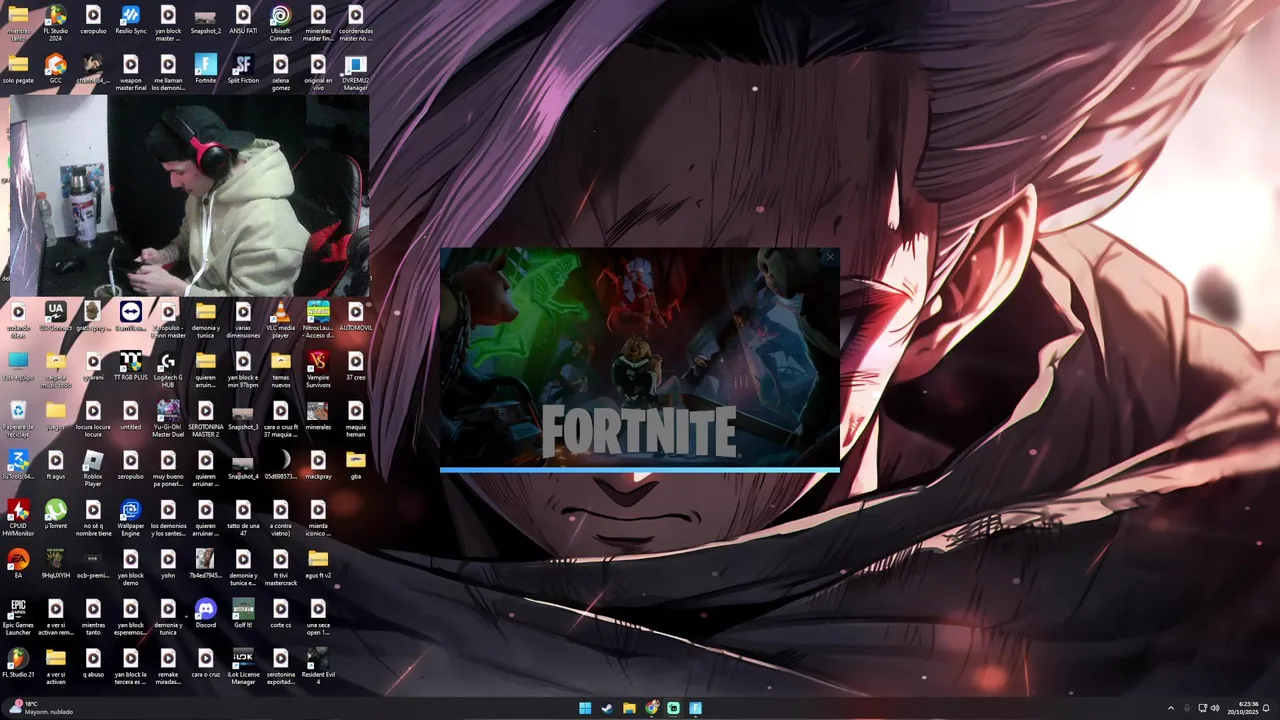This screenshot has width=1280, height=720.
Task: Launch µTorrent from the desktop
Action: click(56, 515)
